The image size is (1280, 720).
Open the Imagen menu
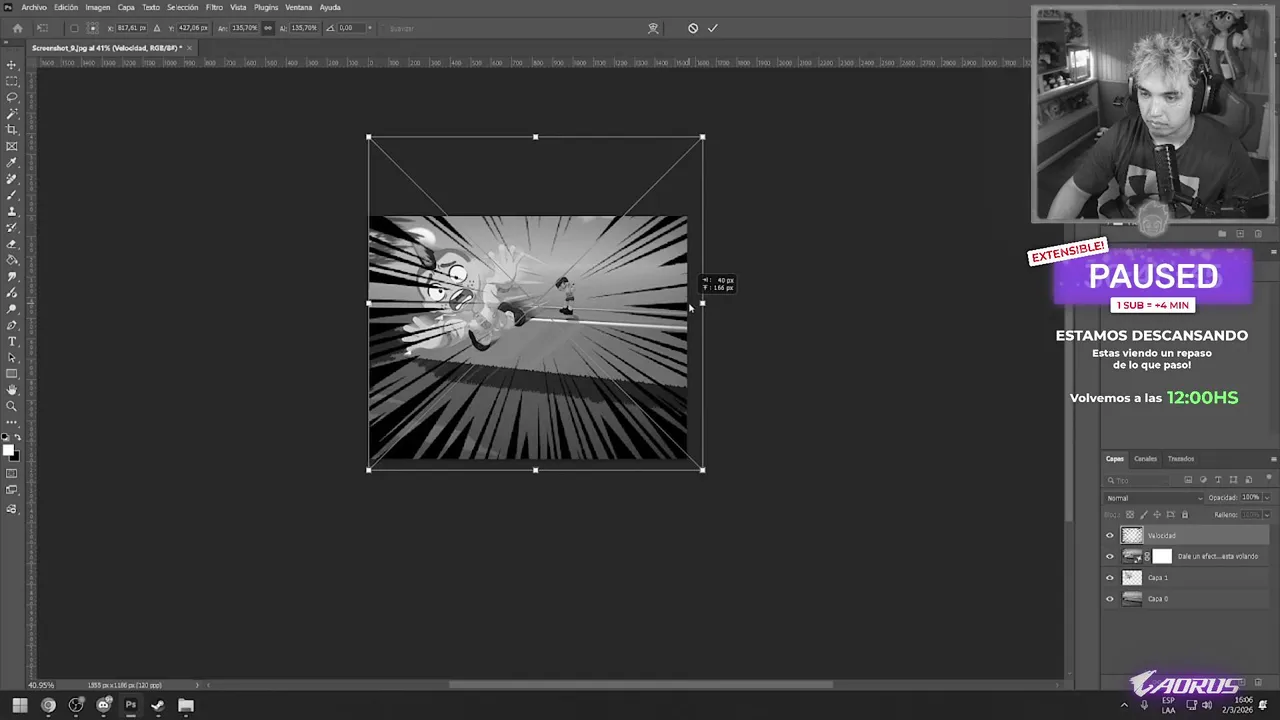[x=98, y=7]
